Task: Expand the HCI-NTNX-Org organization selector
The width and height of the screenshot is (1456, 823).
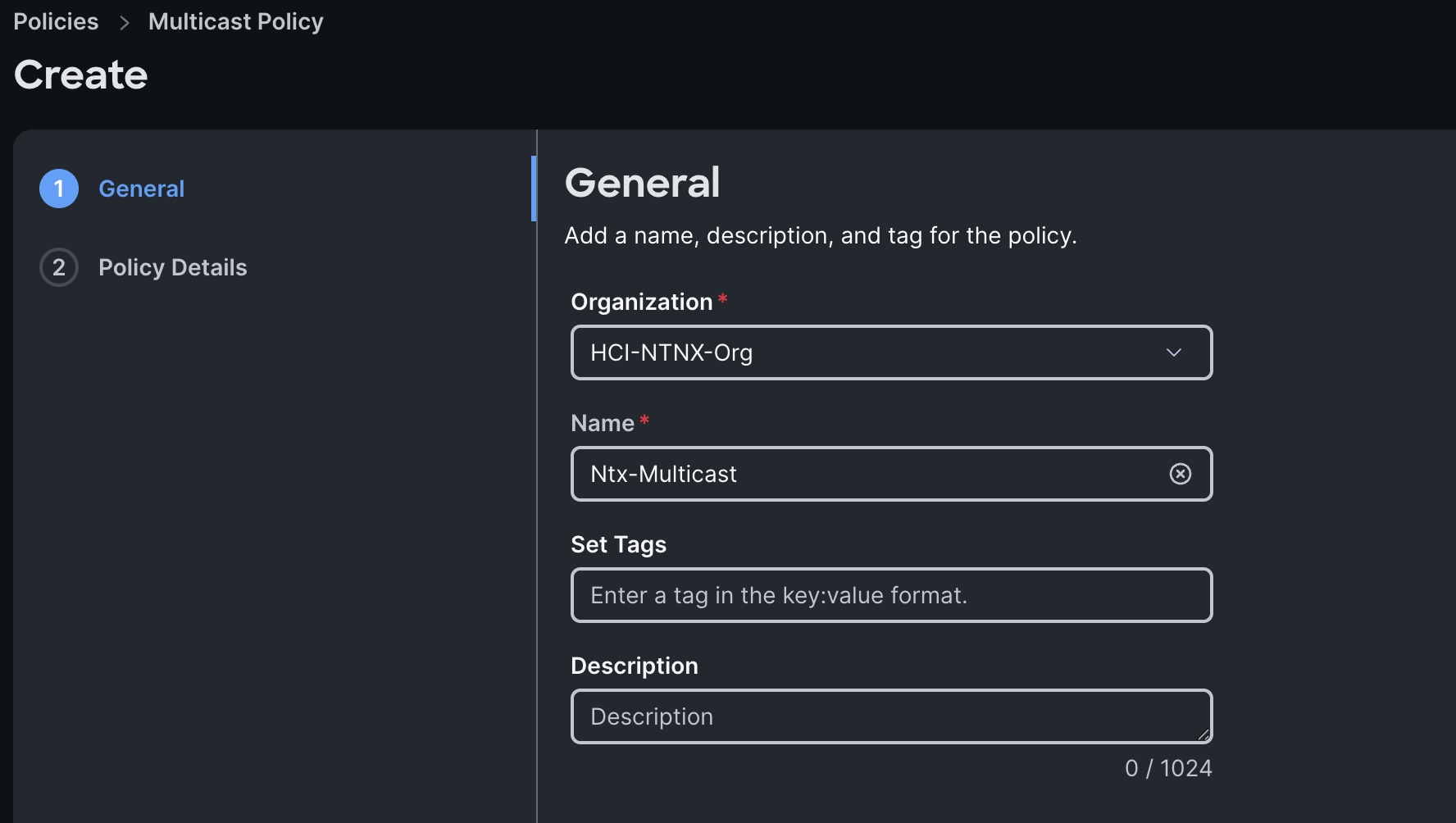Action: (x=891, y=352)
